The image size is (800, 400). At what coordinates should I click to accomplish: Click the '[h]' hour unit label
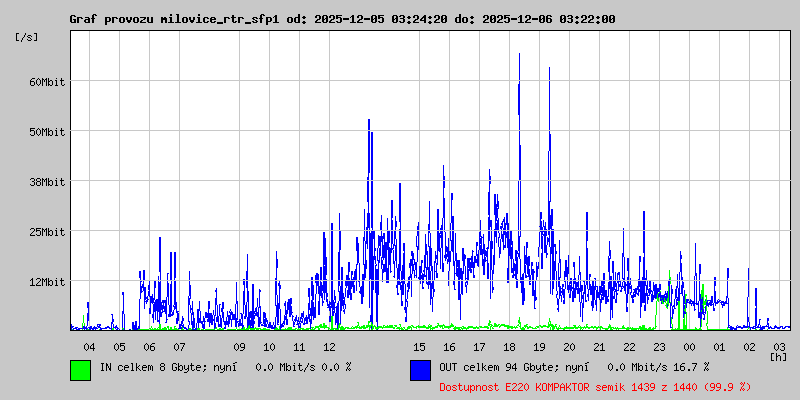[x=778, y=356]
